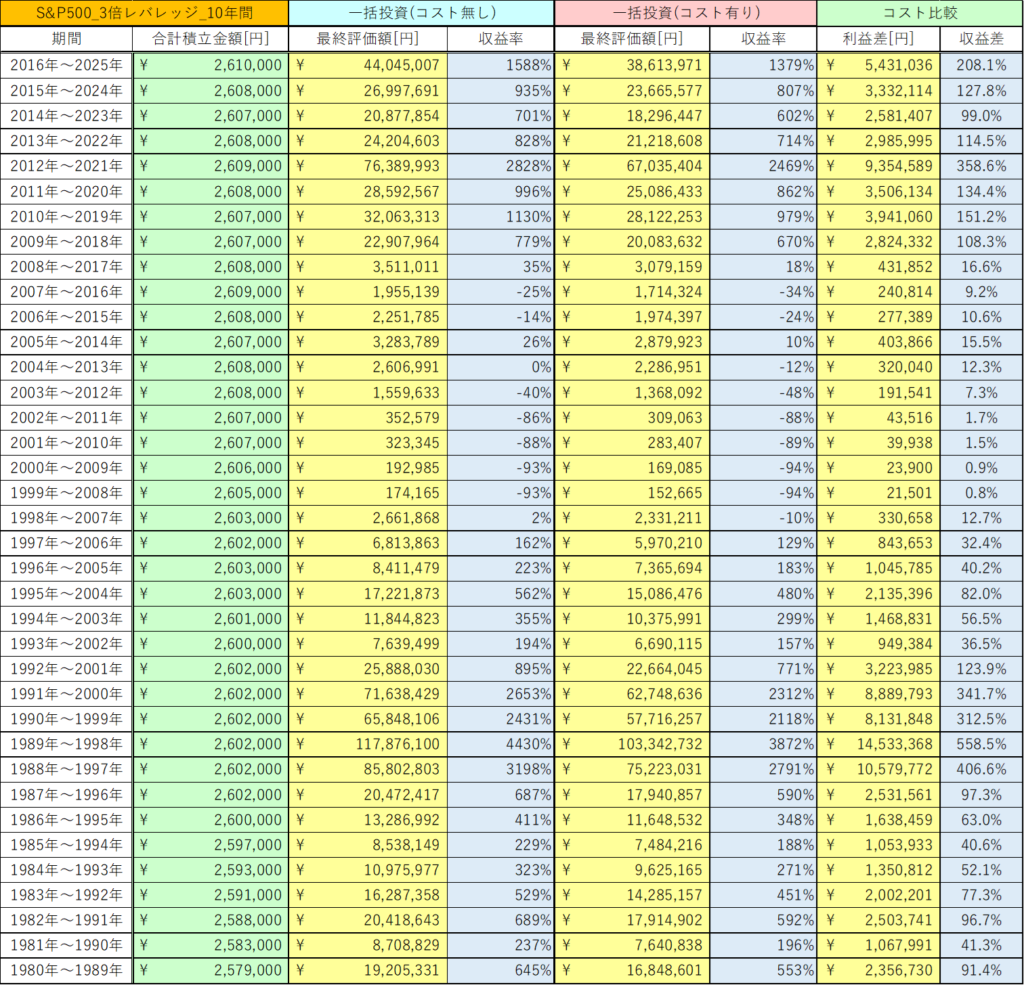Image resolution: width=1024 pixels, height=985 pixels.
Task: Select the cell with value 103,342,732
Action: pos(632,744)
